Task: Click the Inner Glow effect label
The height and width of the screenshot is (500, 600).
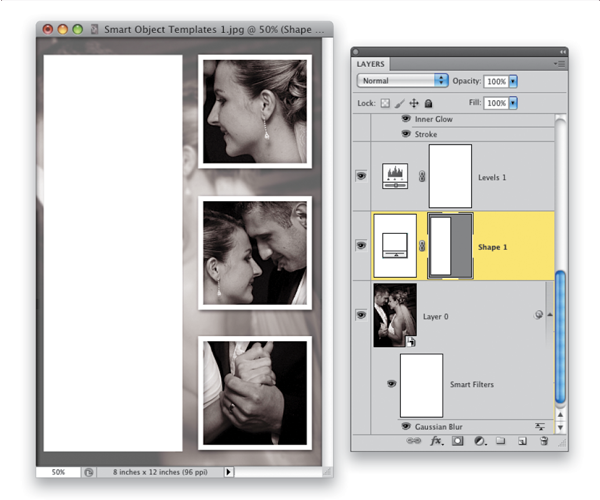Action: 434,119
